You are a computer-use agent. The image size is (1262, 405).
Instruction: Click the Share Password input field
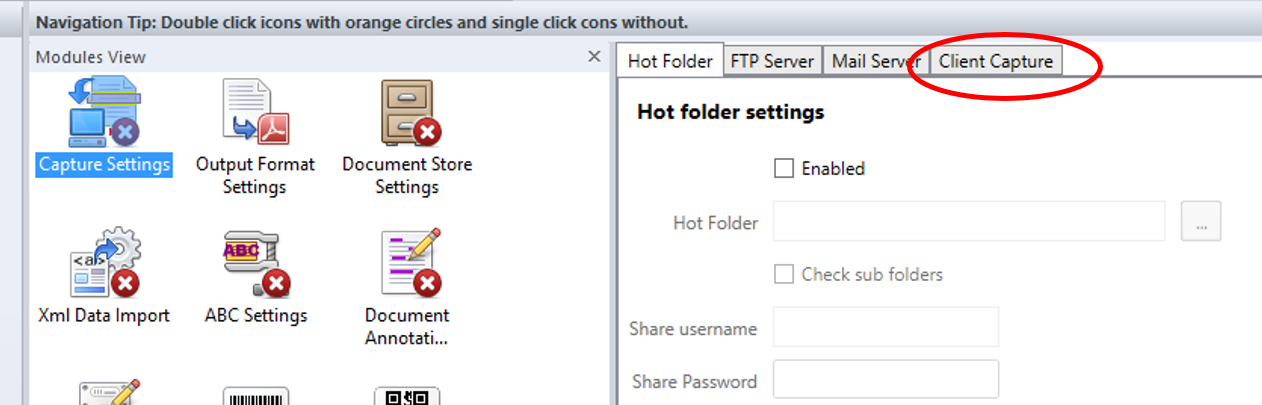point(886,380)
